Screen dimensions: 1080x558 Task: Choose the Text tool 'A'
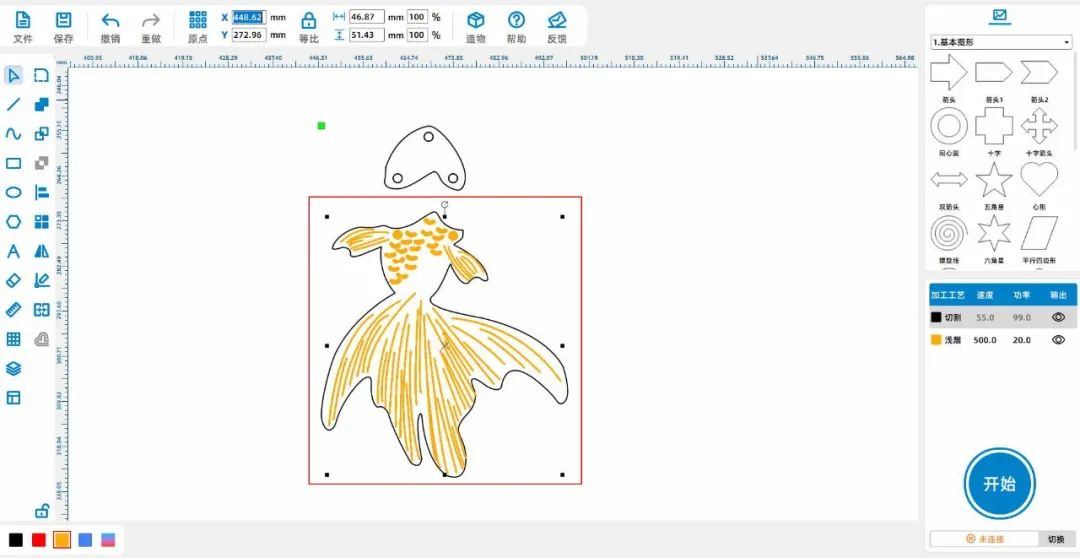[x=14, y=251]
